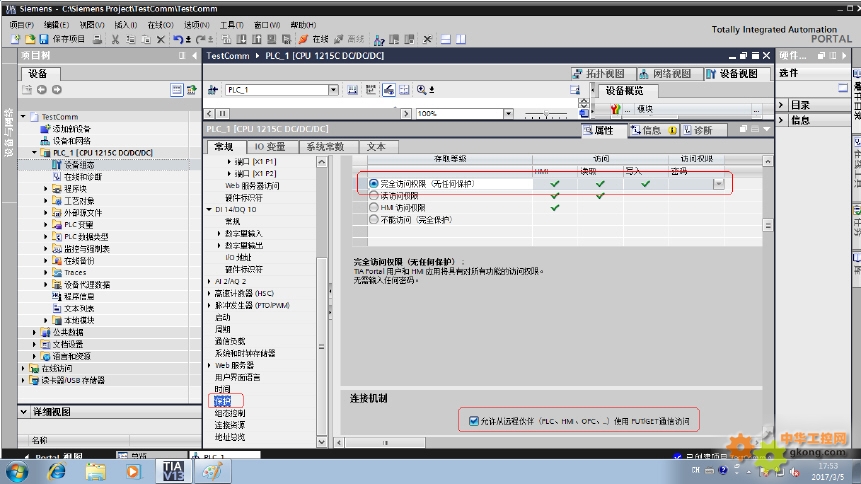Viewport: 861px width, 484px height.
Task: Toggle the allow PUT/GET remote access checkbox
Action: tap(473, 421)
